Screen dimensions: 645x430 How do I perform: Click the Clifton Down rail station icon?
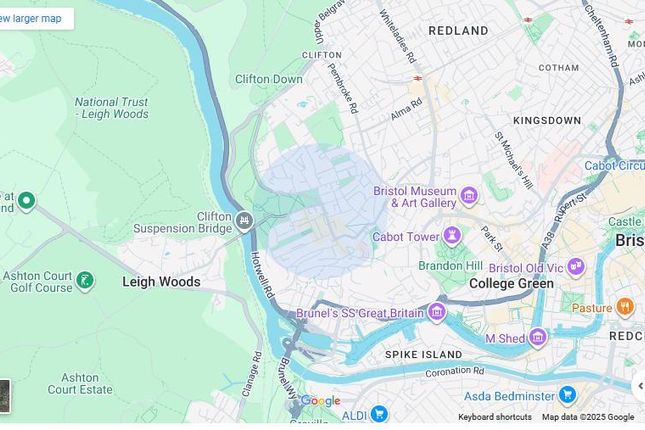pyautogui.click(x=418, y=78)
